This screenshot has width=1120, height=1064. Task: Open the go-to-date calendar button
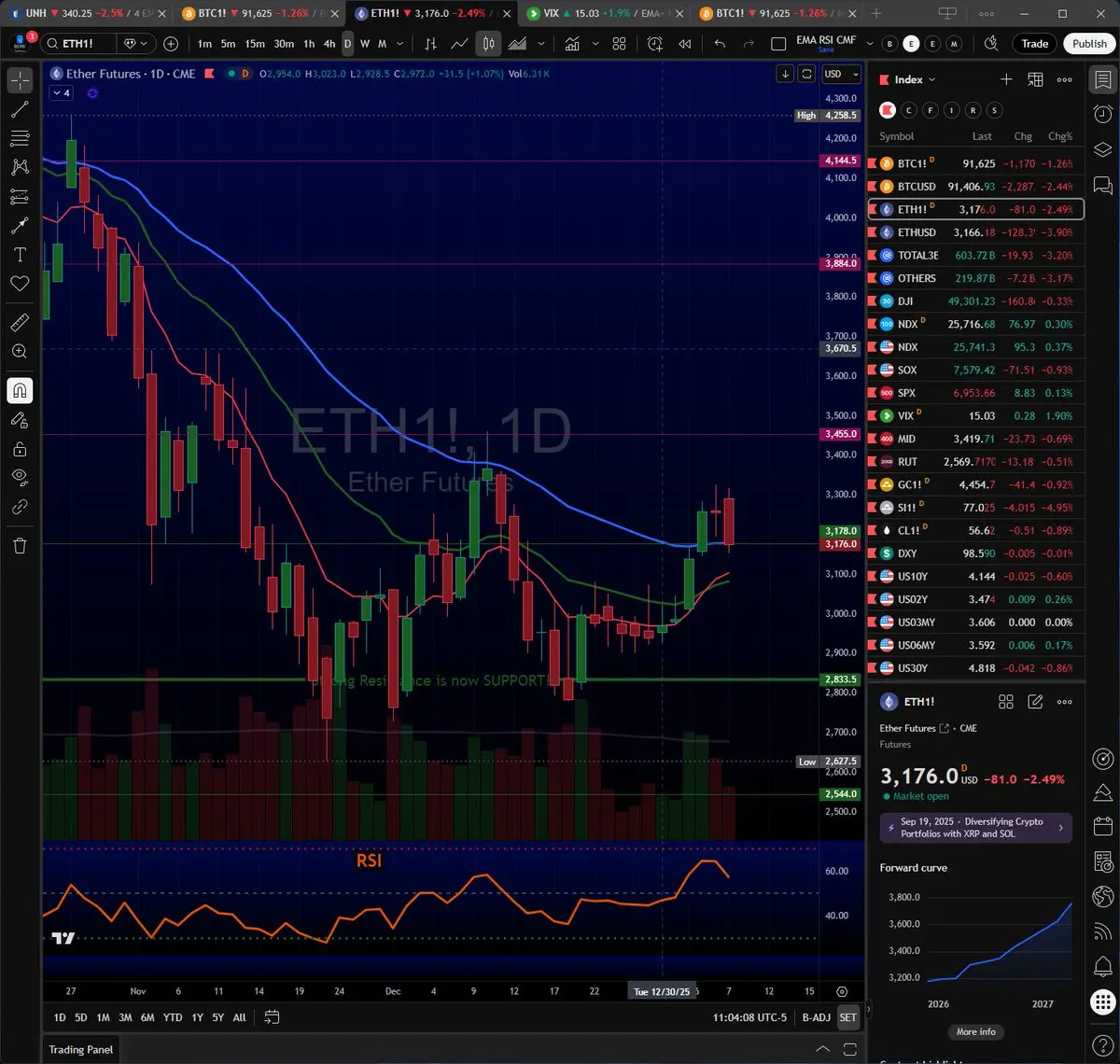pyautogui.click(x=272, y=1017)
